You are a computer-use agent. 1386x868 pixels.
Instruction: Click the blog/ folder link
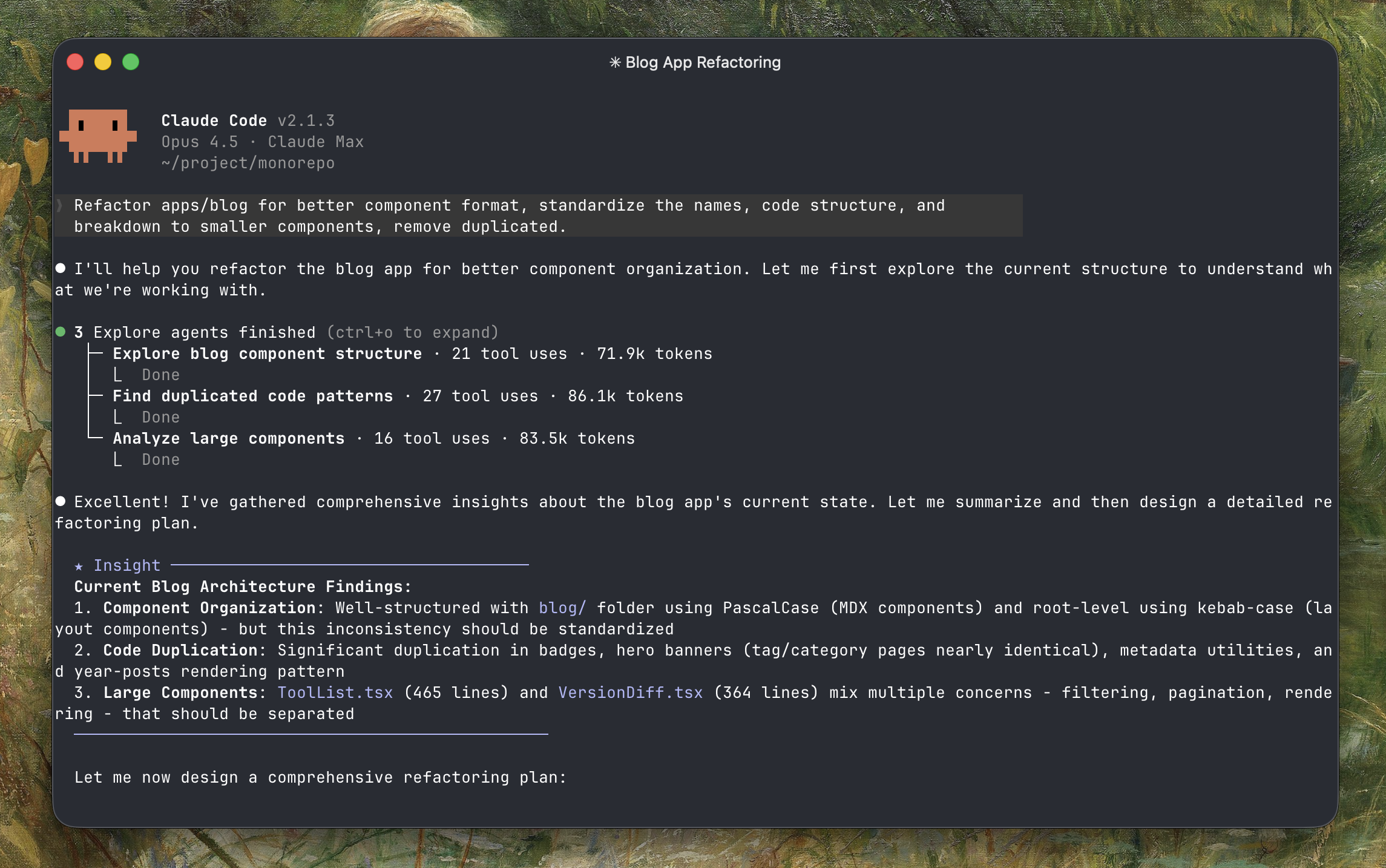(x=562, y=608)
